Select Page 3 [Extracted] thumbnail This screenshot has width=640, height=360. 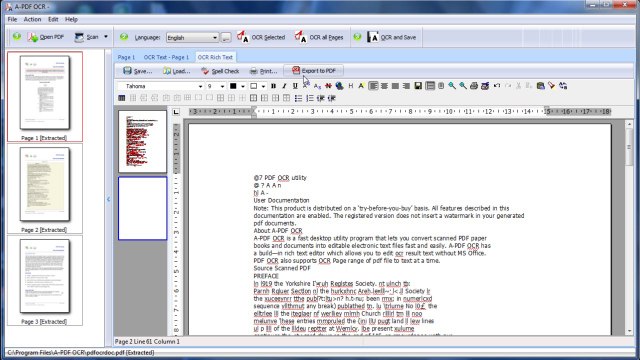(44, 280)
